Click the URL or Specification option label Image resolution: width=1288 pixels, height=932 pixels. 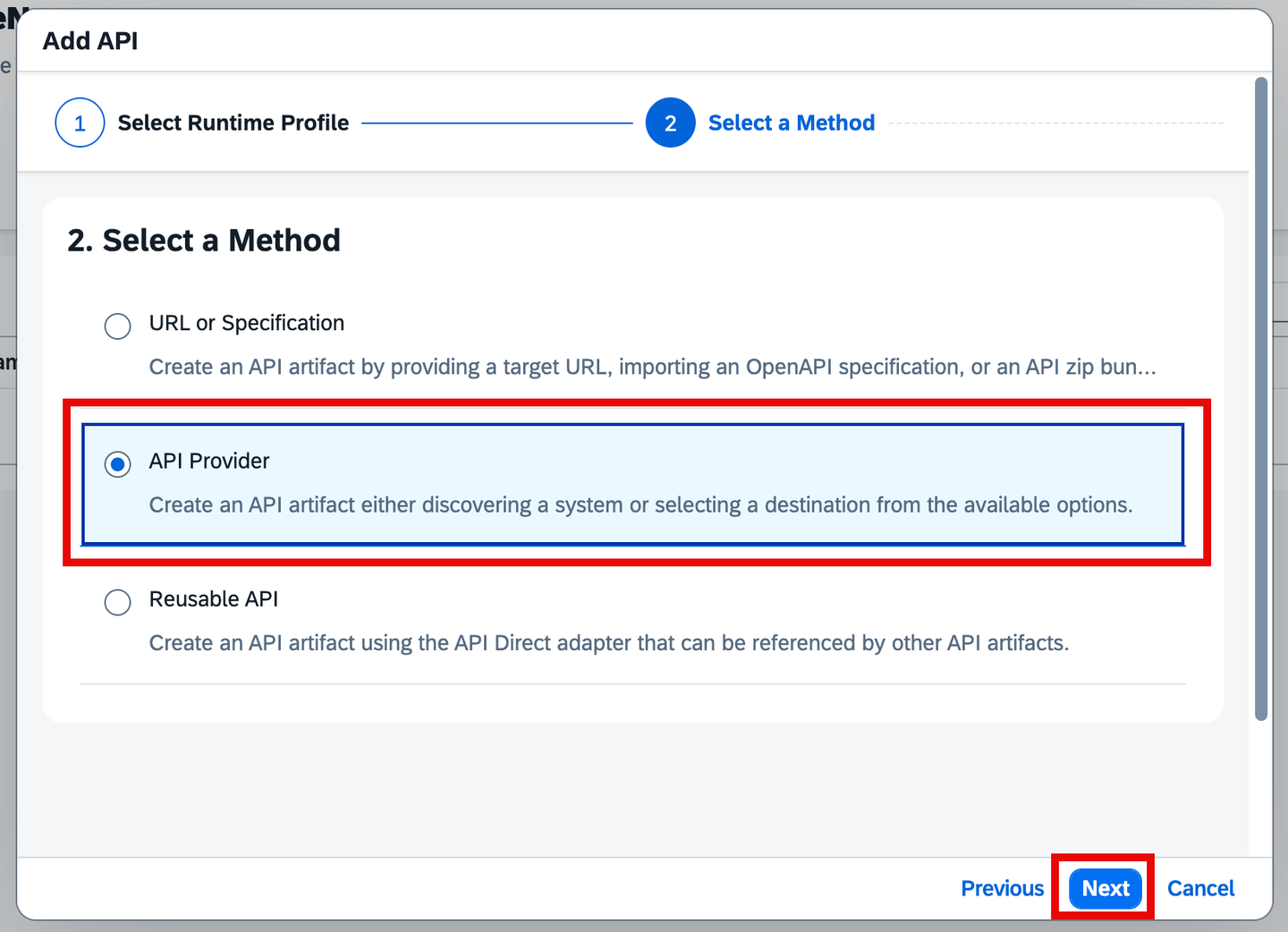[247, 323]
